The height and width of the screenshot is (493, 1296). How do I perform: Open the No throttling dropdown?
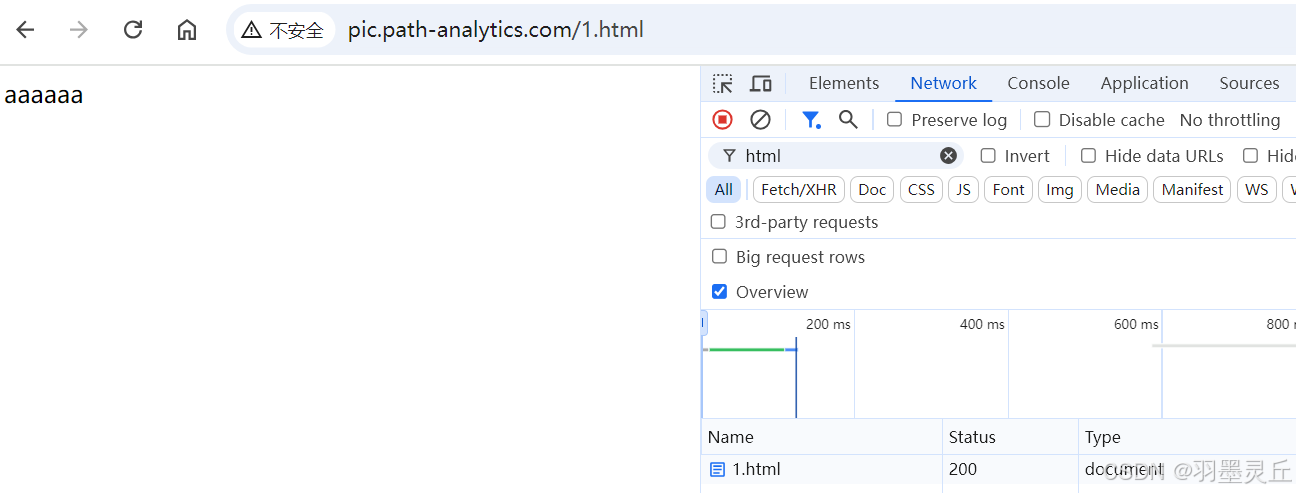click(x=1229, y=120)
